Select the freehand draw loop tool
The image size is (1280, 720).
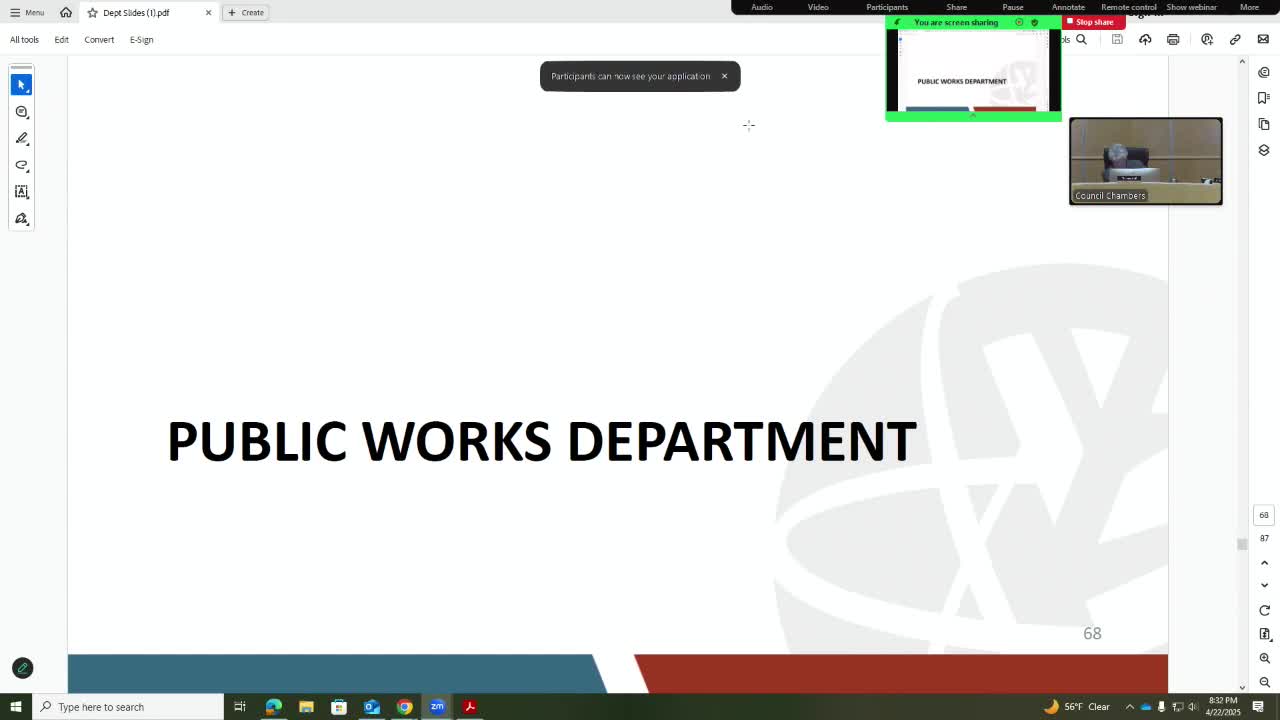click(x=22, y=165)
